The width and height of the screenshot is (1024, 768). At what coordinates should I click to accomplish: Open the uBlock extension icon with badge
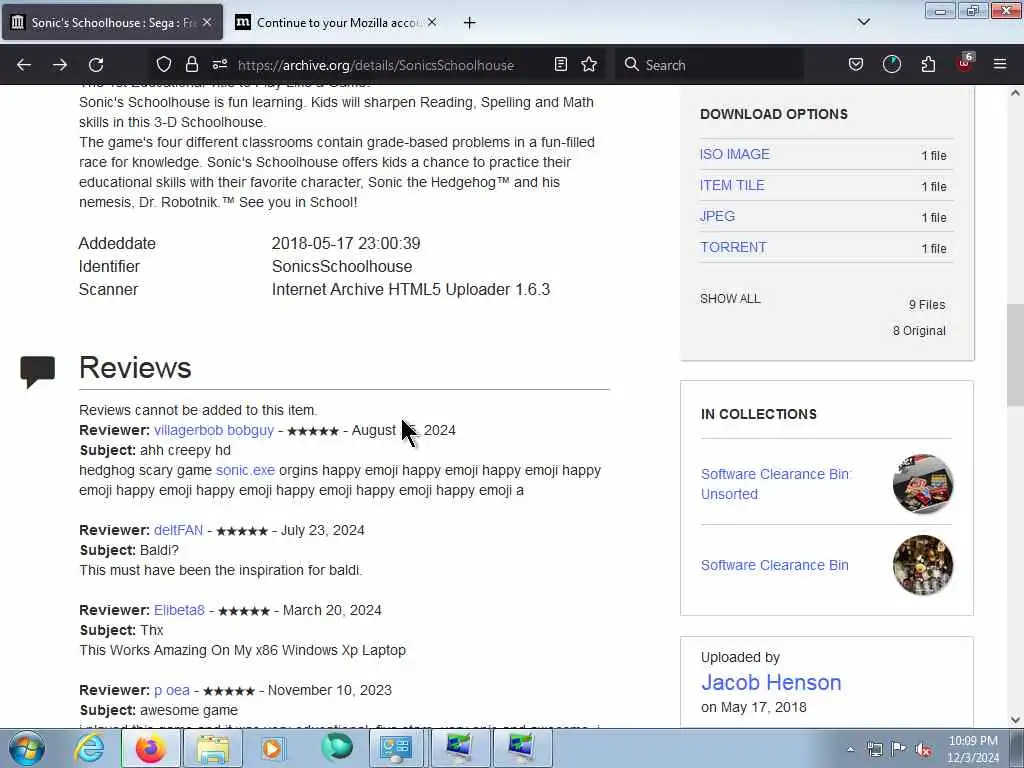coord(965,63)
